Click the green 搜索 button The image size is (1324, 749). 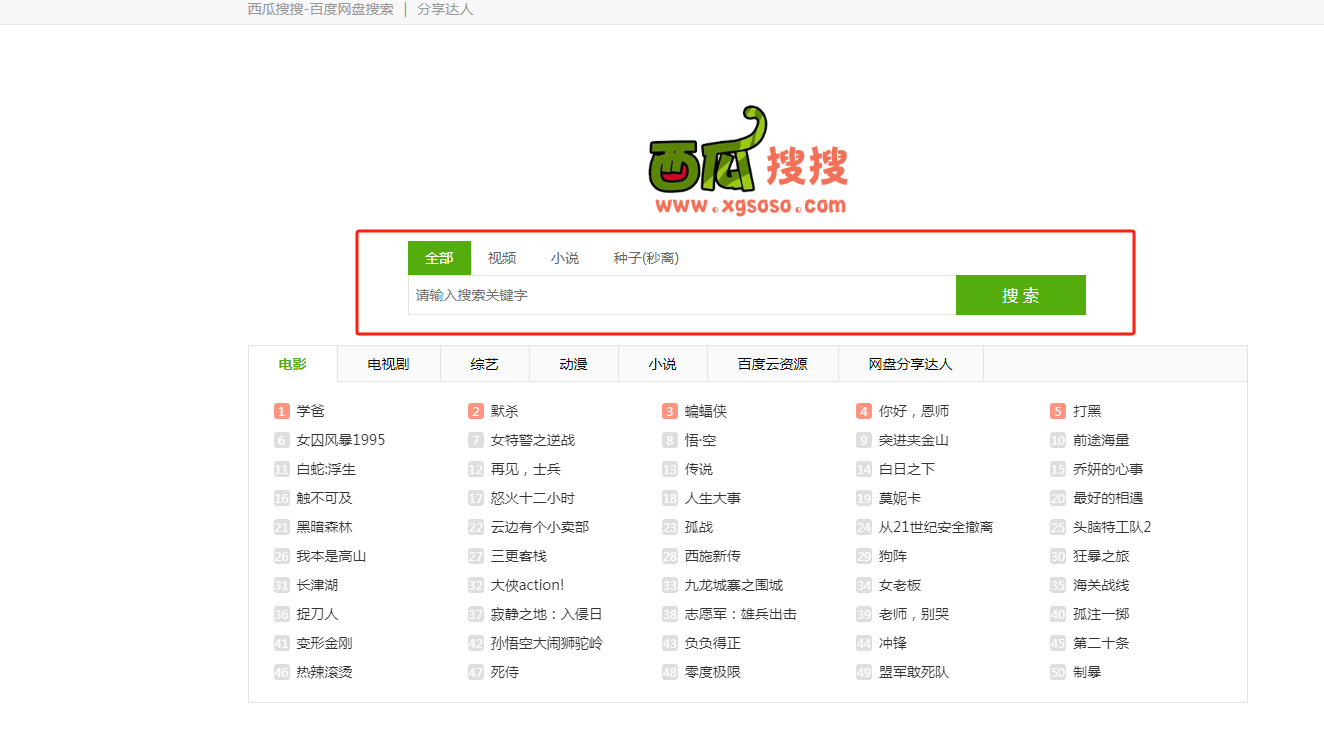pos(1021,295)
